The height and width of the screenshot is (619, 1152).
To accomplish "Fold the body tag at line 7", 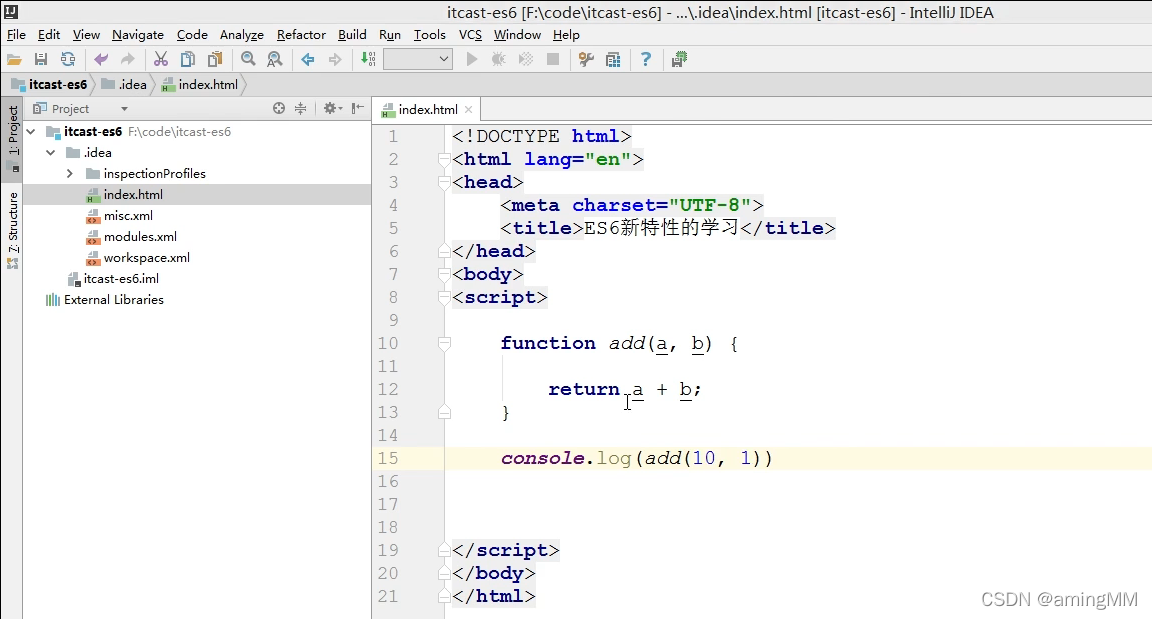I will click(444, 275).
